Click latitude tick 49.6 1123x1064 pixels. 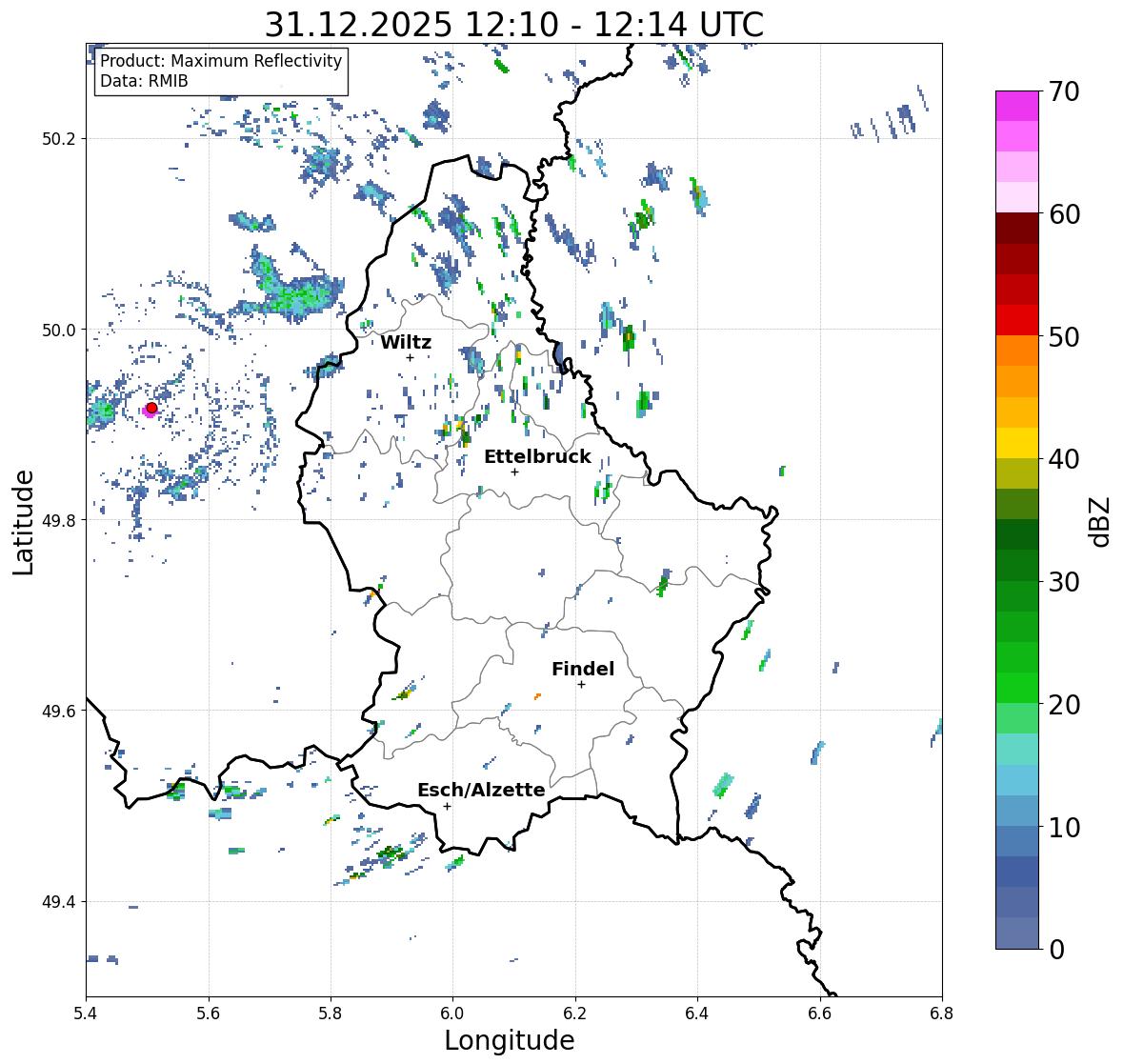click(x=58, y=711)
